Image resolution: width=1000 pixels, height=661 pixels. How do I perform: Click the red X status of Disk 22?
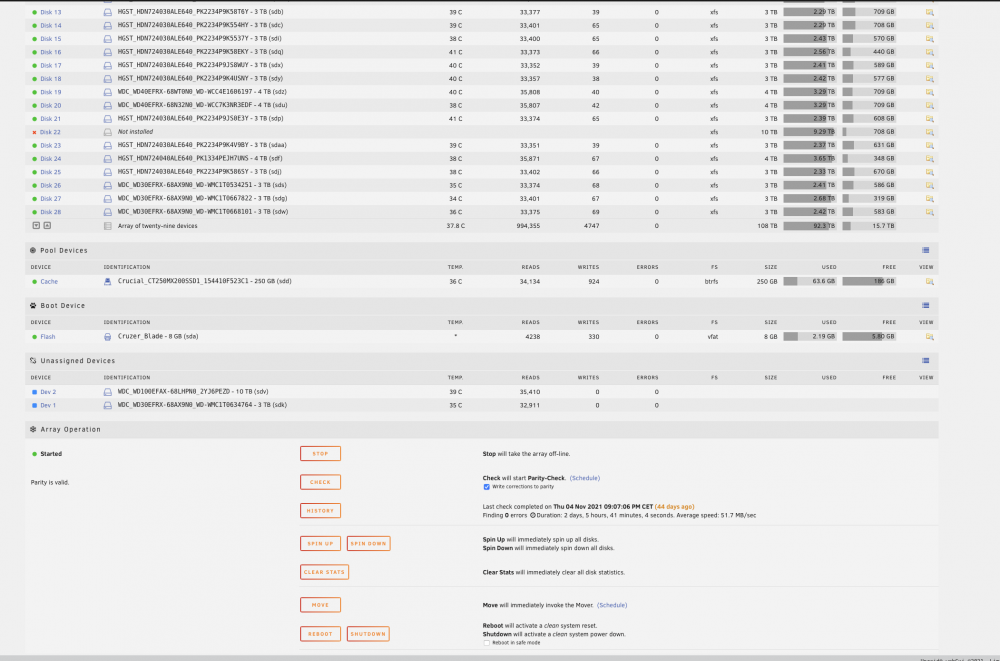(x=34, y=132)
